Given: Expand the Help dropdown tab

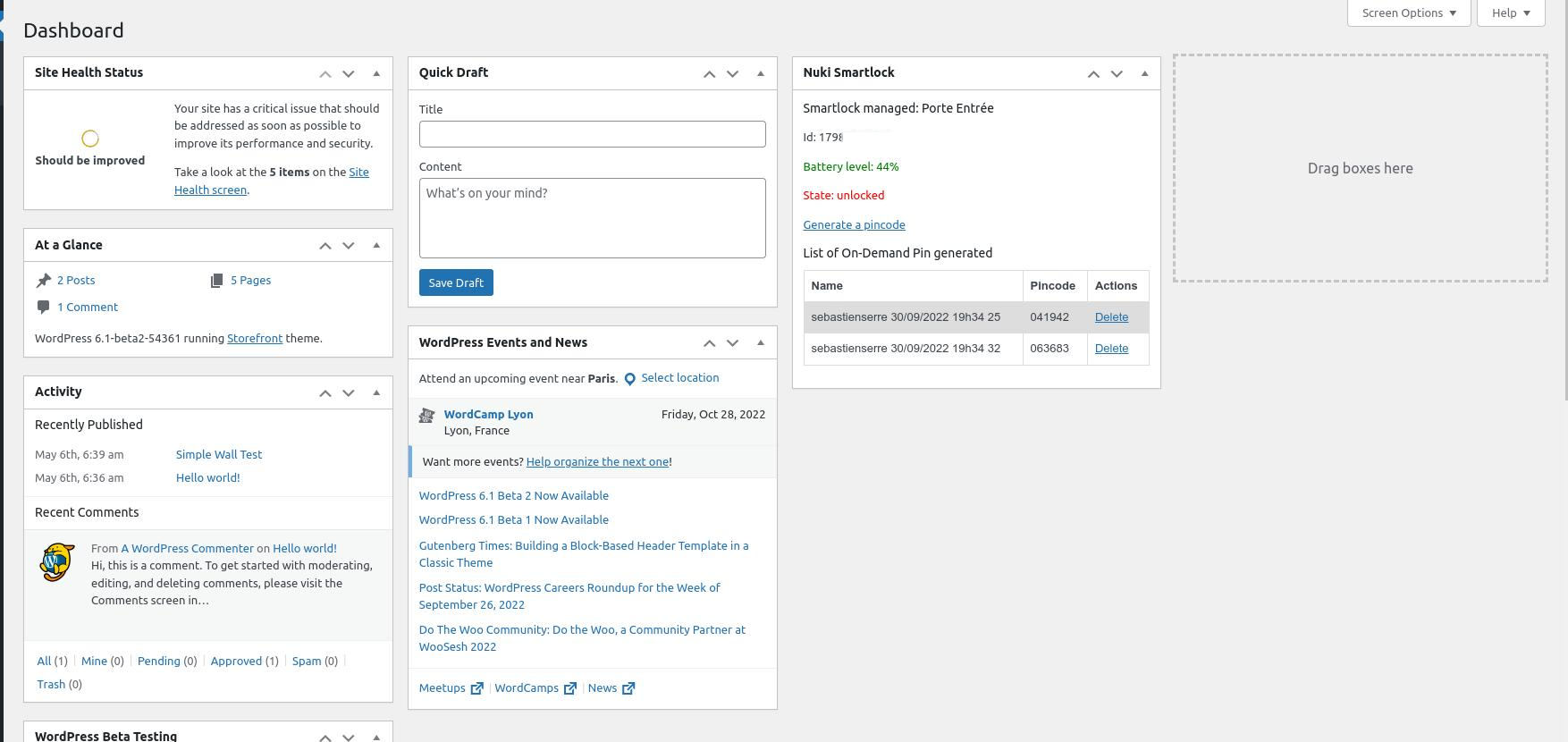Looking at the screenshot, I should click(1510, 13).
